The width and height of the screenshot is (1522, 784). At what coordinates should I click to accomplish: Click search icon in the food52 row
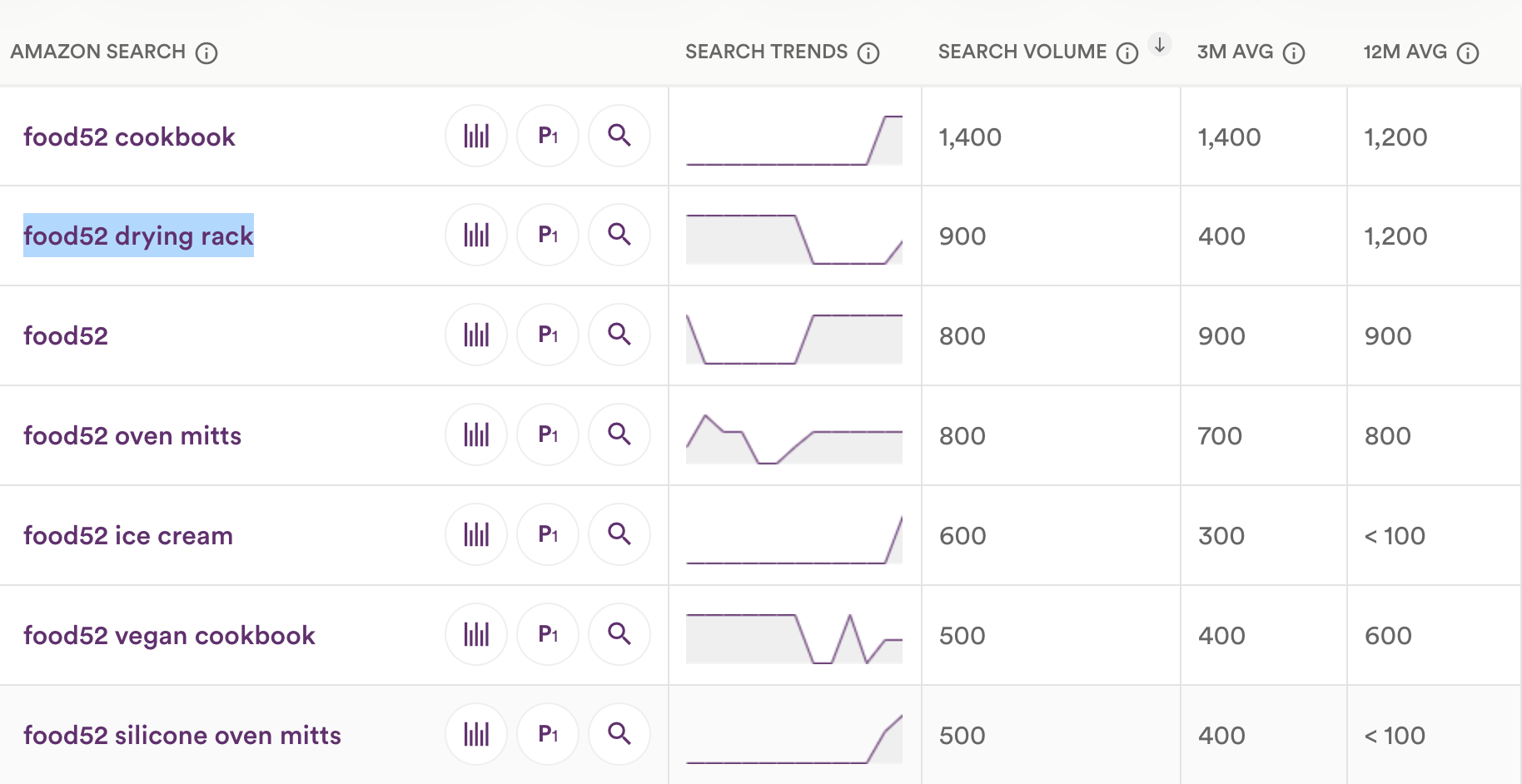pyautogui.click(x=619, y=335)
